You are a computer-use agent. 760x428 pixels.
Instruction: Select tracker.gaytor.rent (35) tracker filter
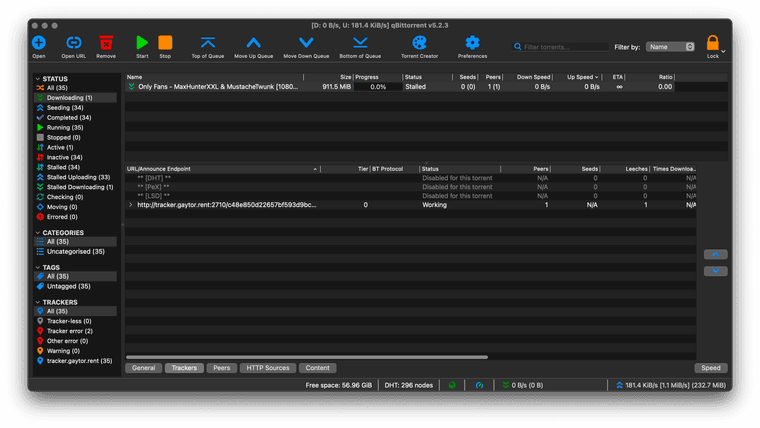75,361
